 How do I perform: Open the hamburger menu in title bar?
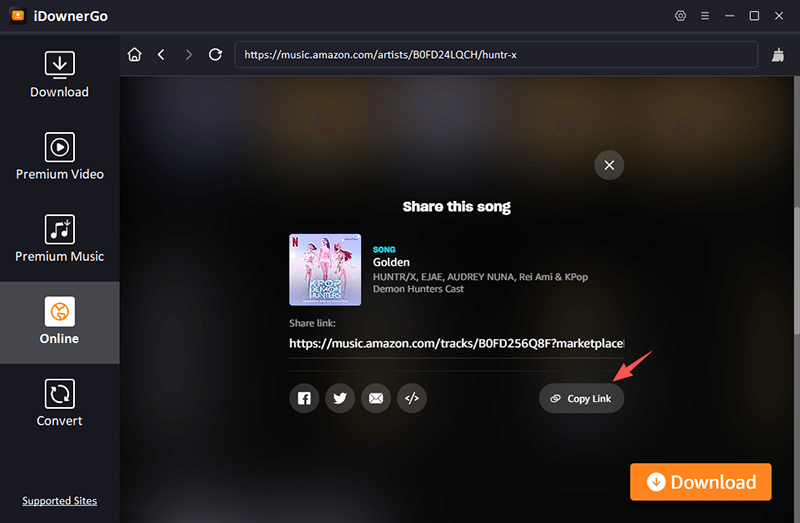[705, 16]
